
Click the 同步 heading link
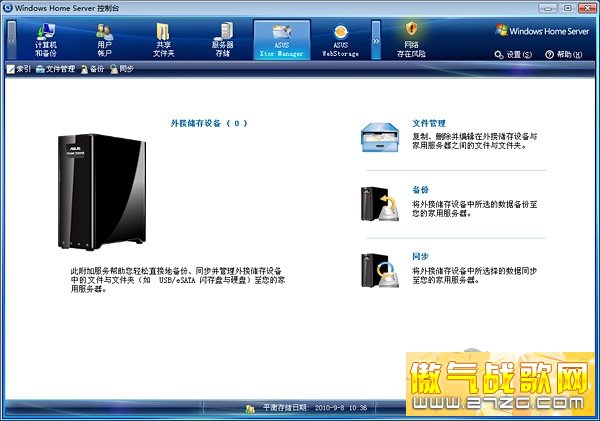(421, 256)
